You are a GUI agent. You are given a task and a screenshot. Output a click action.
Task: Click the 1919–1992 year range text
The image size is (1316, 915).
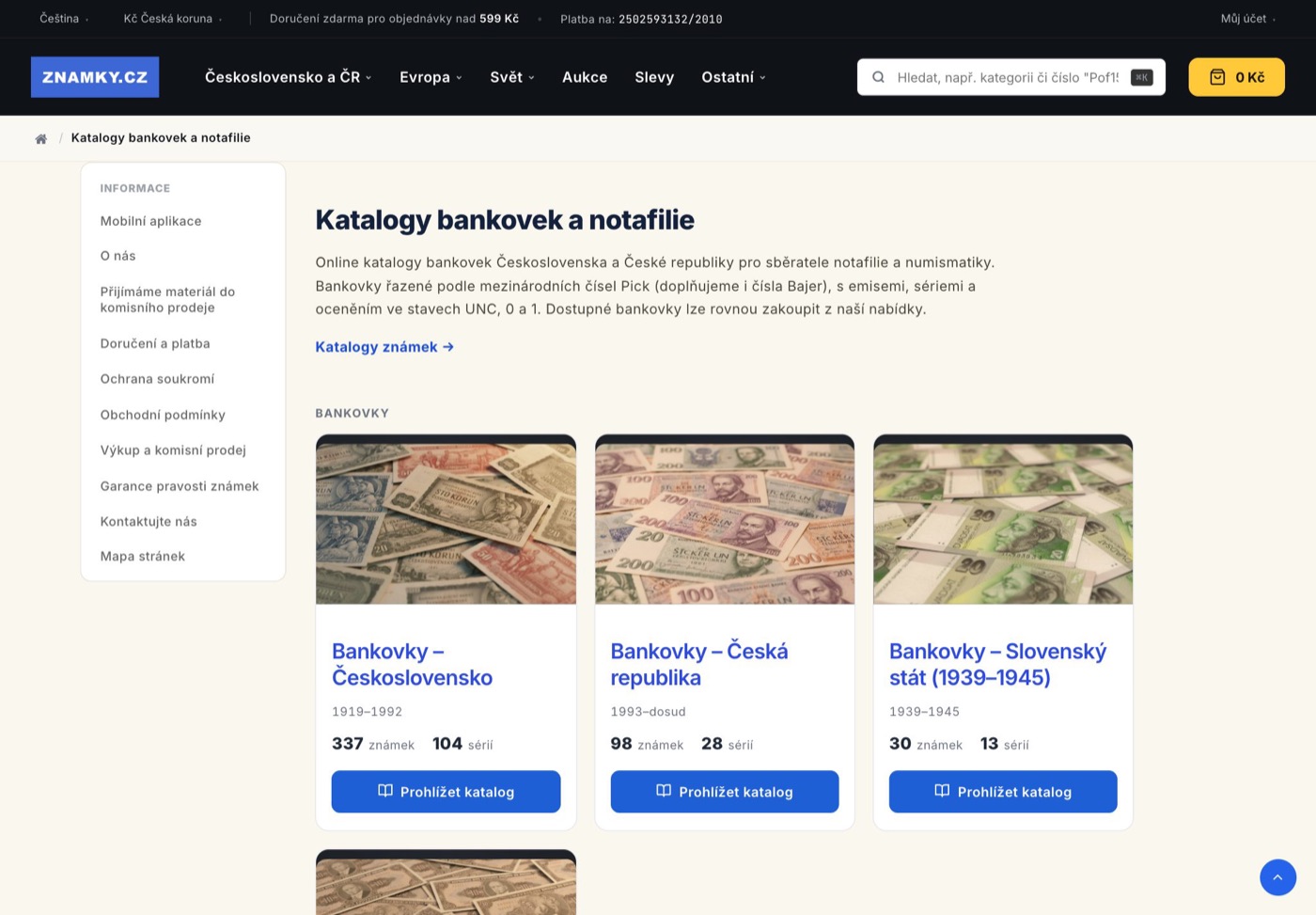coord(367,712)
